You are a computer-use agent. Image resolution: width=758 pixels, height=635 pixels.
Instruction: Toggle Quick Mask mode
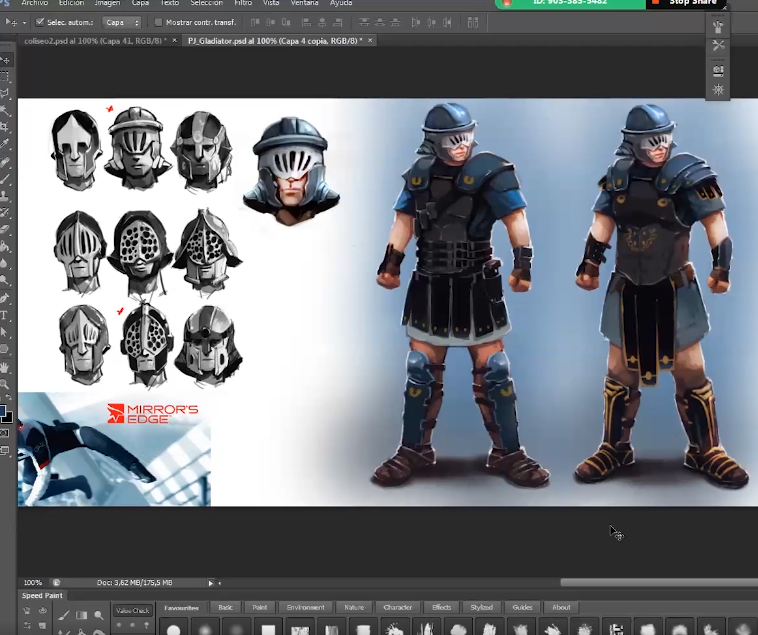[x=5, y=434]
